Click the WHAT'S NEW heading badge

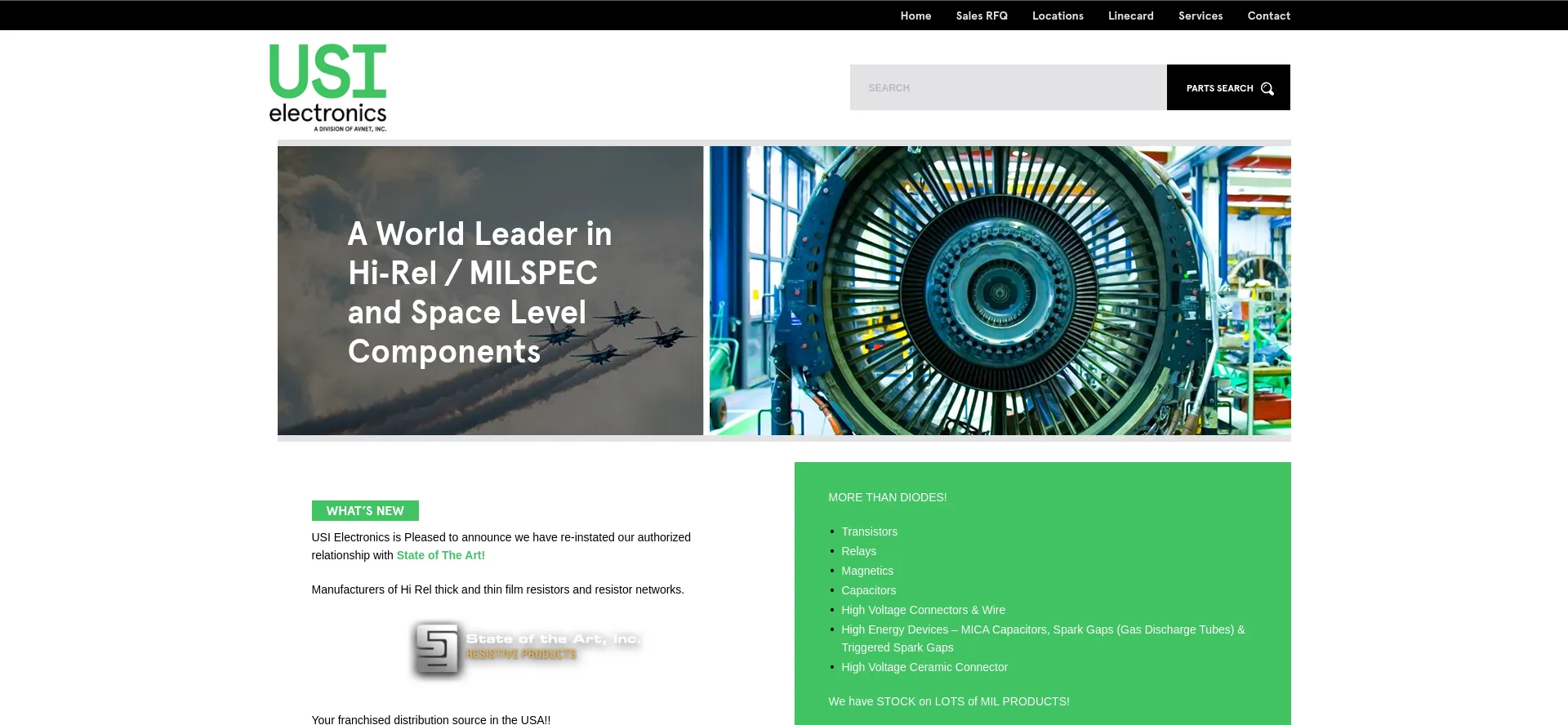click(365, 510)
